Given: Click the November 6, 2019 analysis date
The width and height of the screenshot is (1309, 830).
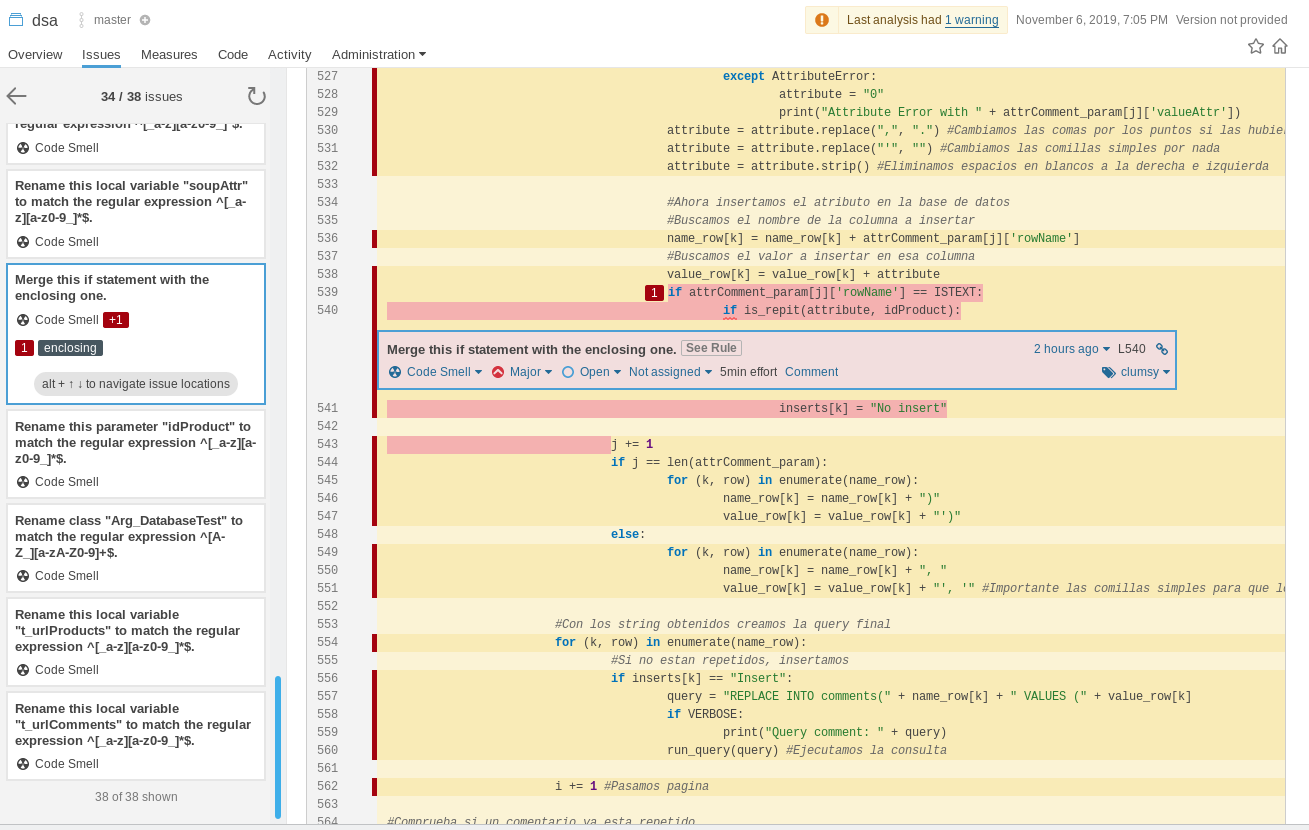Looking at the screenshot, I should click(x=1092, y=20).
